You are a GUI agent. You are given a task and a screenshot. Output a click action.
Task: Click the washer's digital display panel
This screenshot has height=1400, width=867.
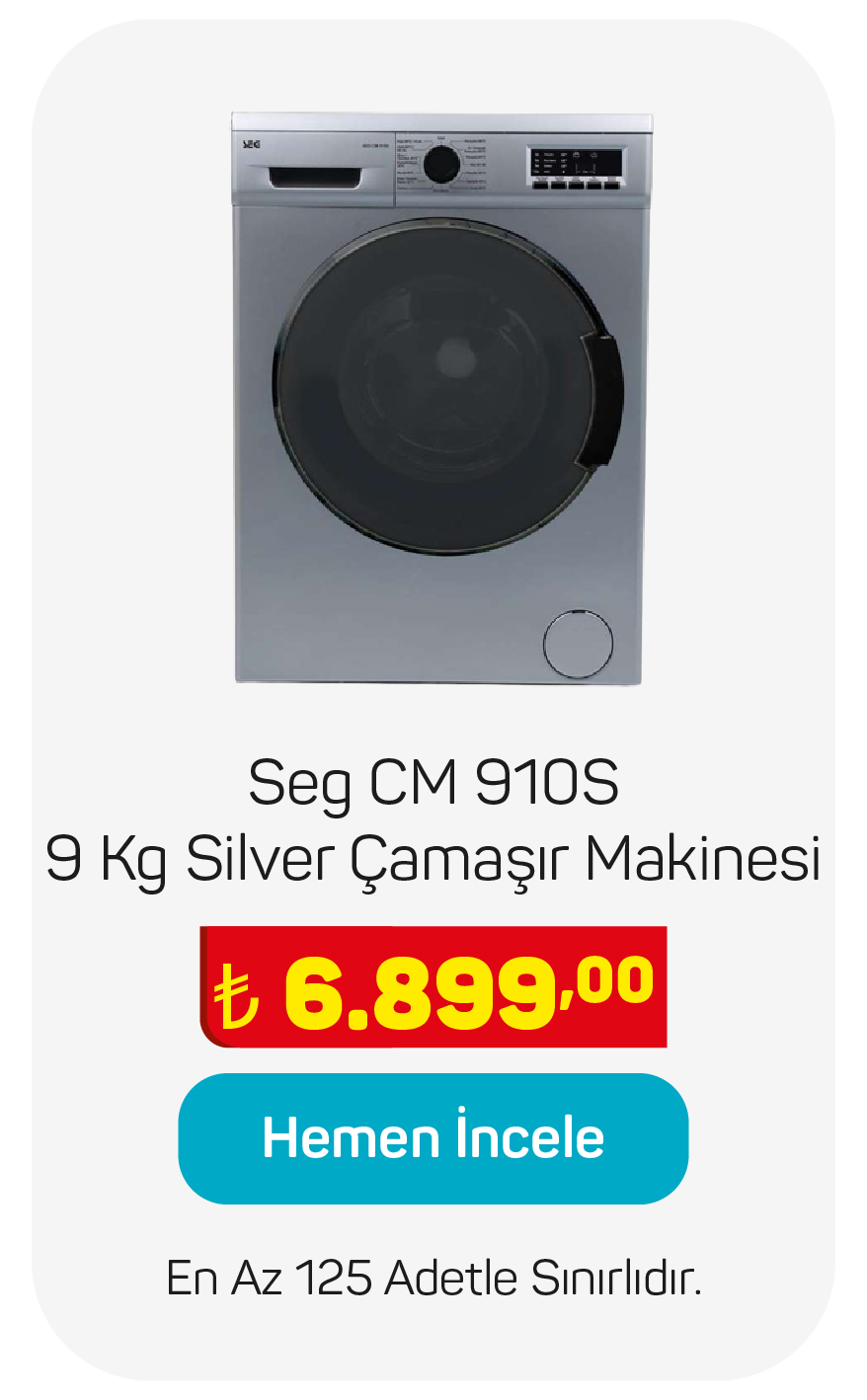[x=576, y=163]
